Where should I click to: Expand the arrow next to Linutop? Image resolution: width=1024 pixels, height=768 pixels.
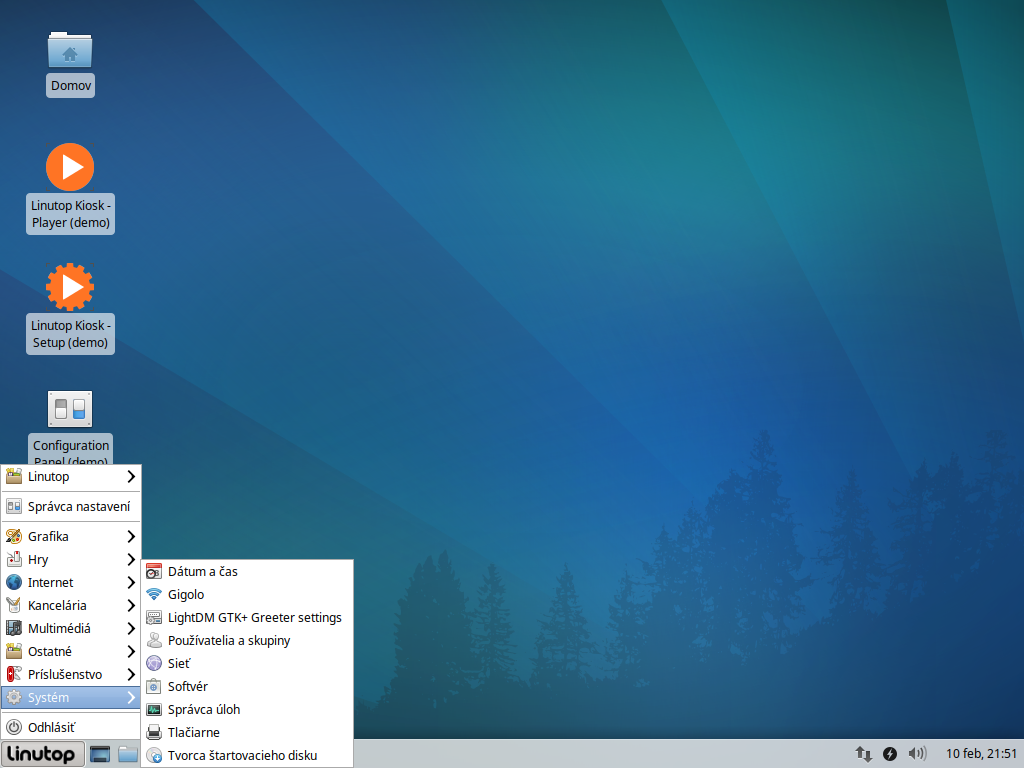pos(131,477)
